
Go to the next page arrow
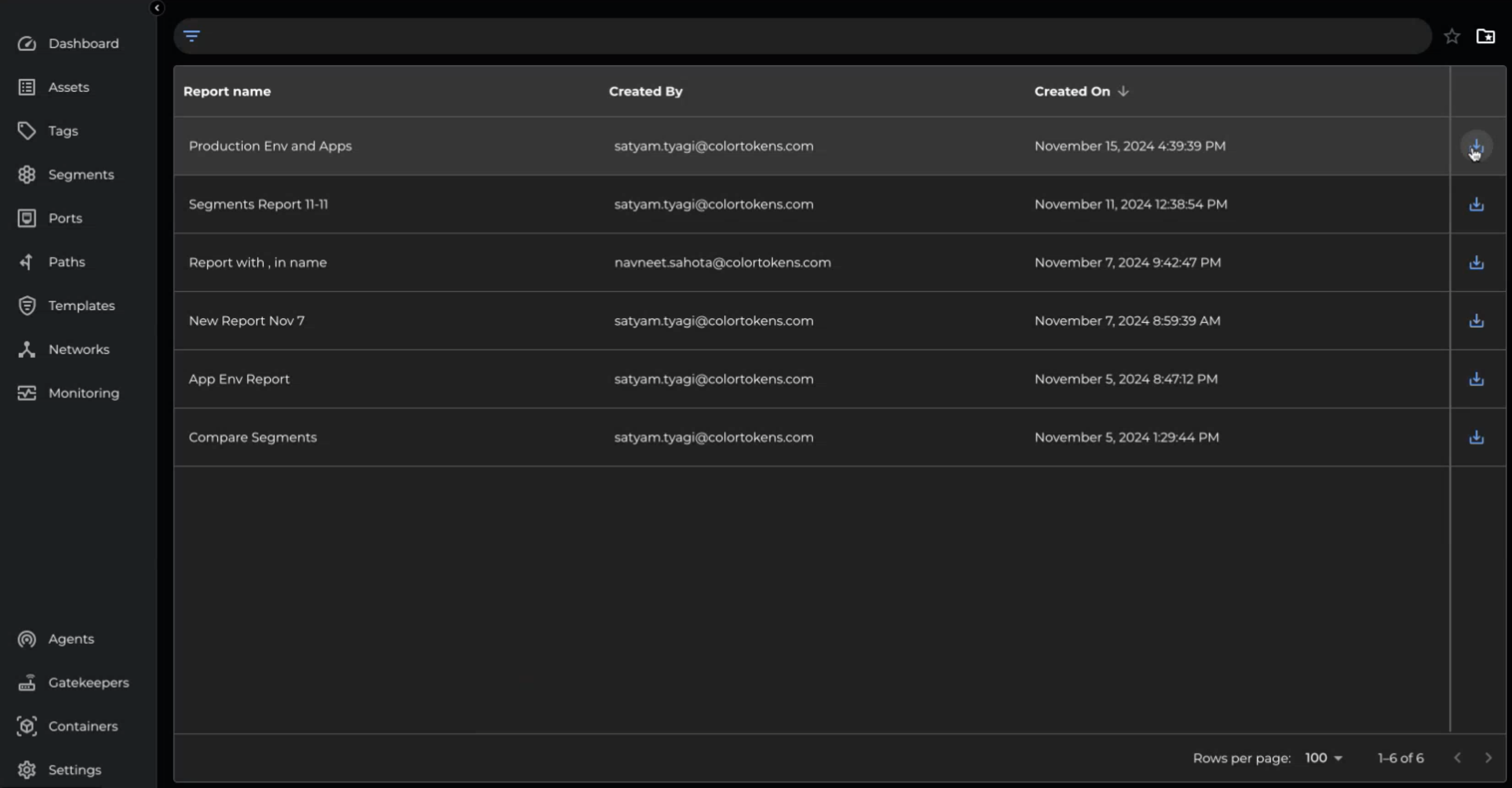coord(1488,758)
